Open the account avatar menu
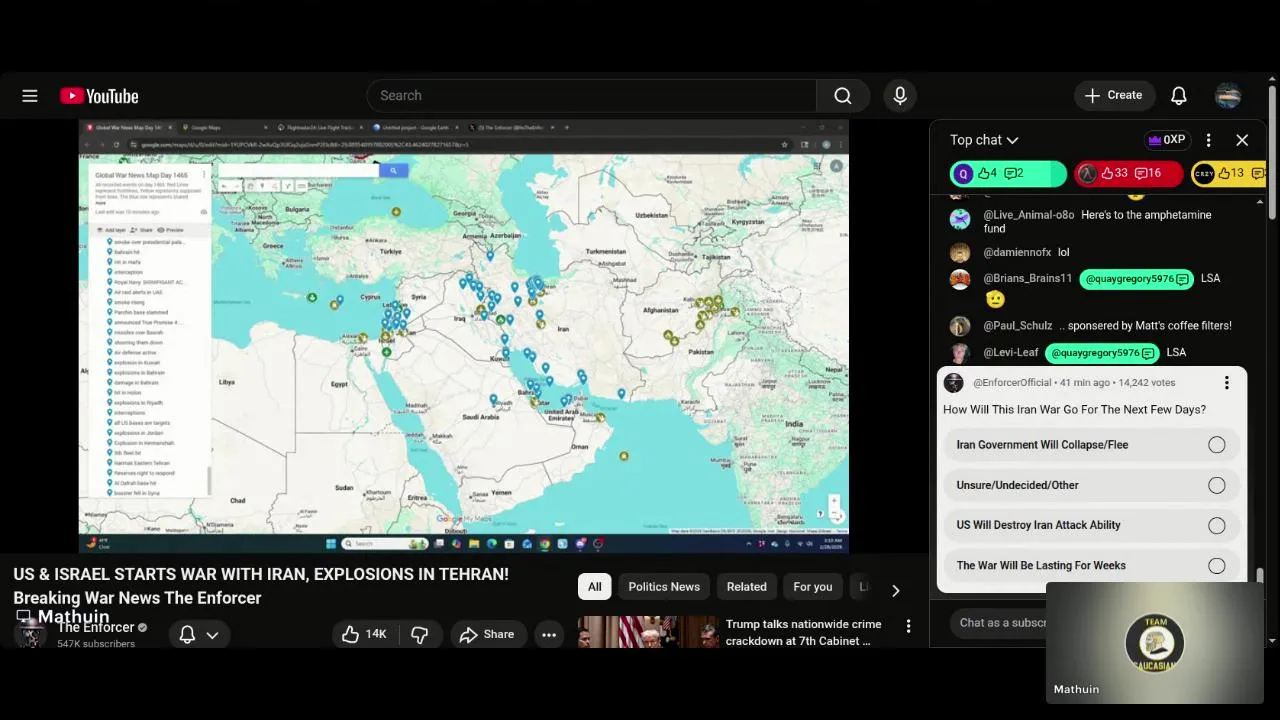This screenshot has width=1280, height=720. (1228, 96)
